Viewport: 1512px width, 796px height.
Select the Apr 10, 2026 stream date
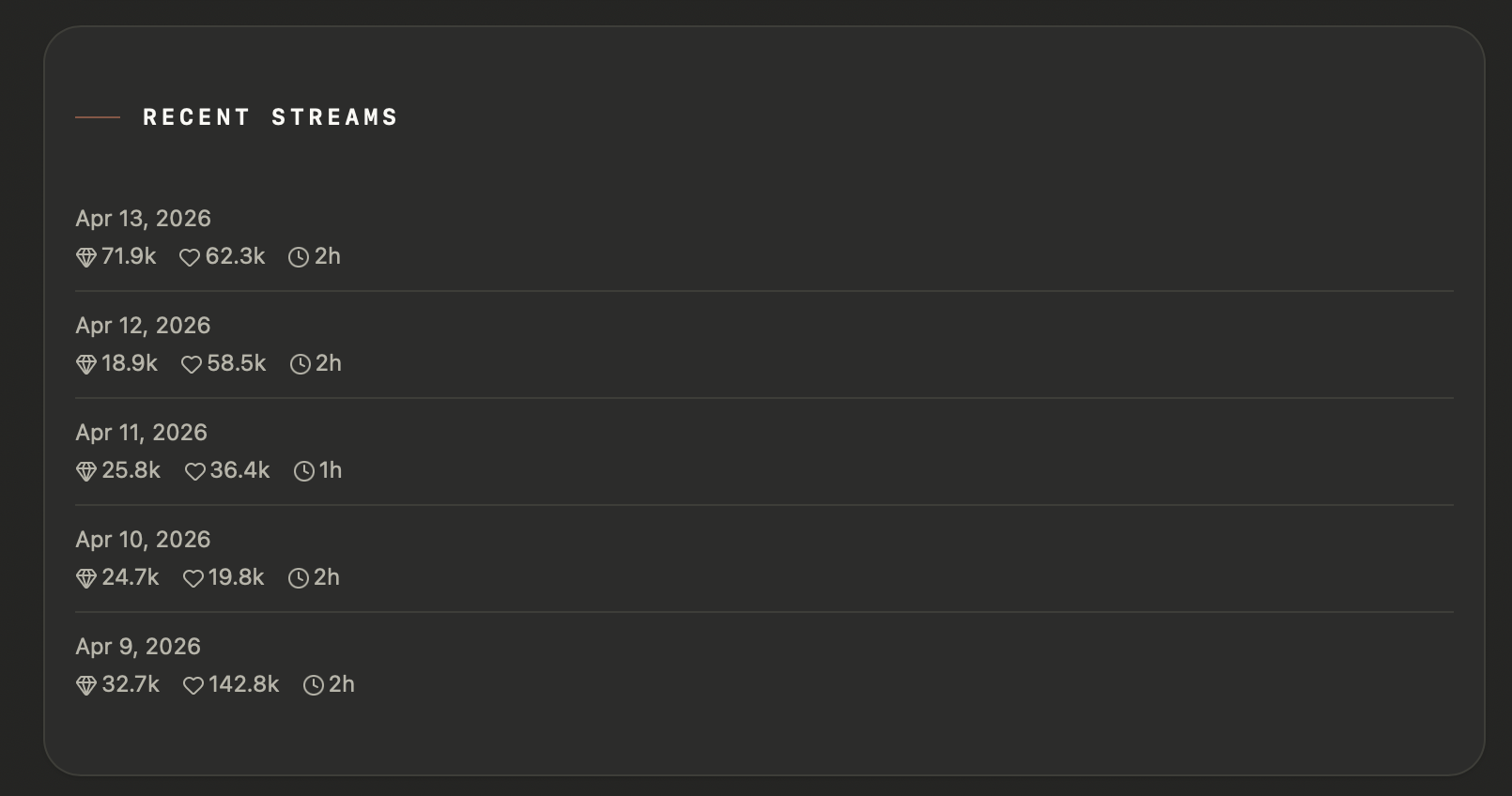click(143, 540)
